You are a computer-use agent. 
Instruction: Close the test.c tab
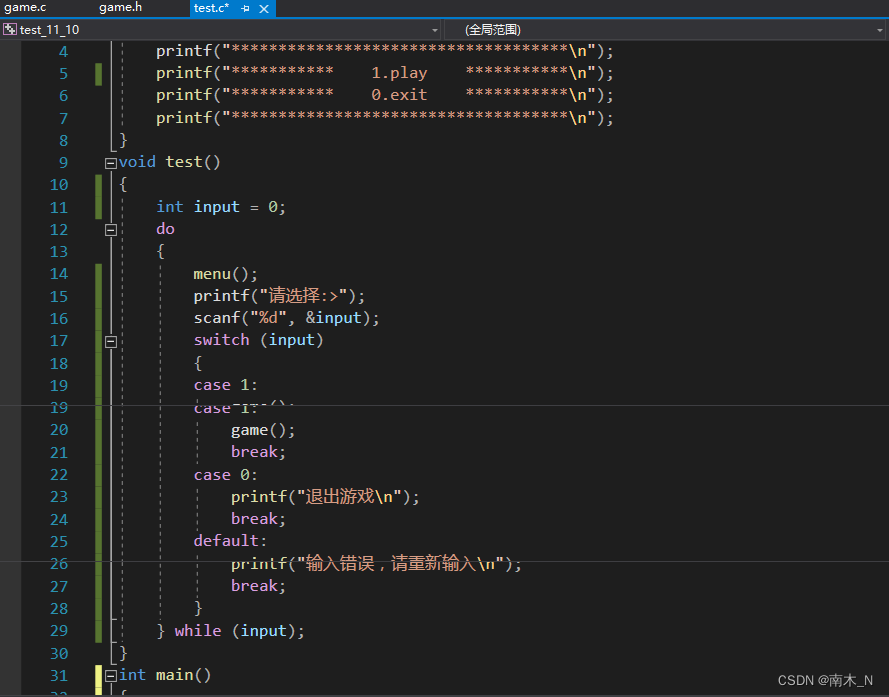(x=264, y=9)
